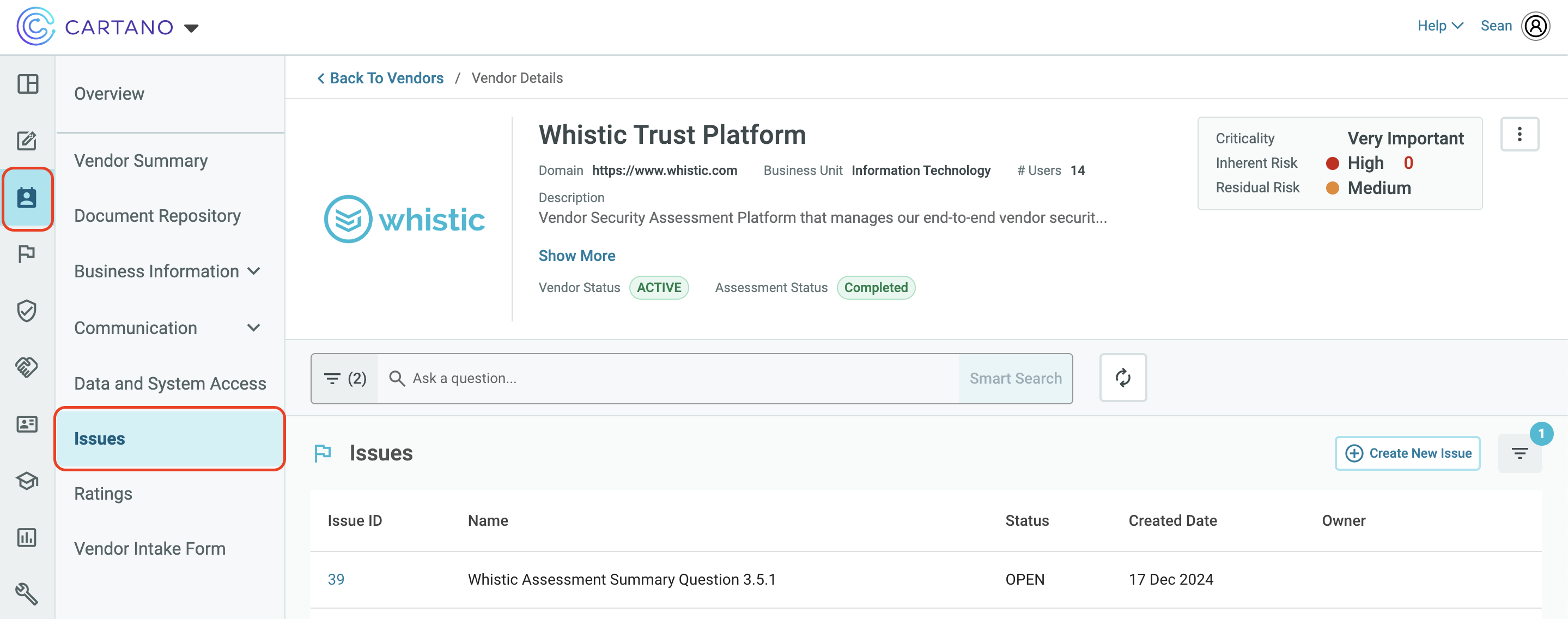Sort by Name column header

[488, 521]
